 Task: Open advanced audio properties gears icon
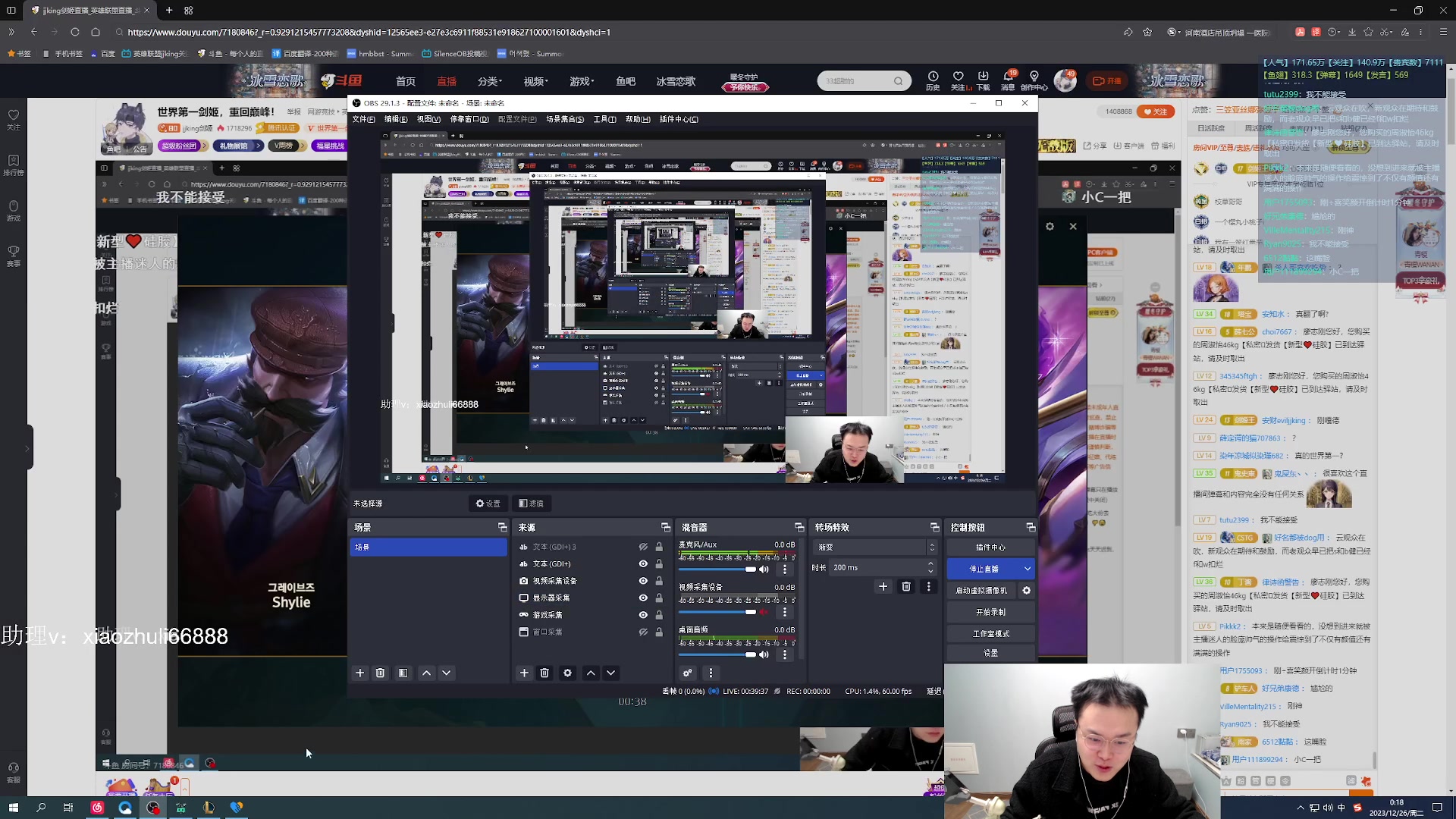click(x=687, y=673)
